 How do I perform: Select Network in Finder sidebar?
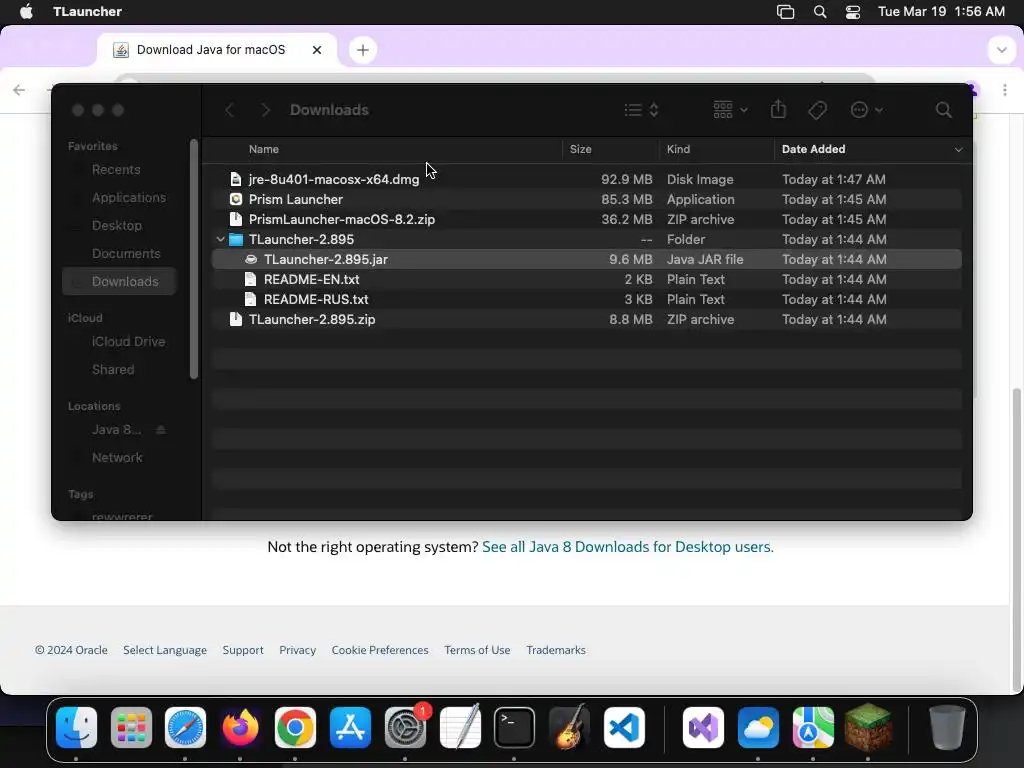[117, 458]
